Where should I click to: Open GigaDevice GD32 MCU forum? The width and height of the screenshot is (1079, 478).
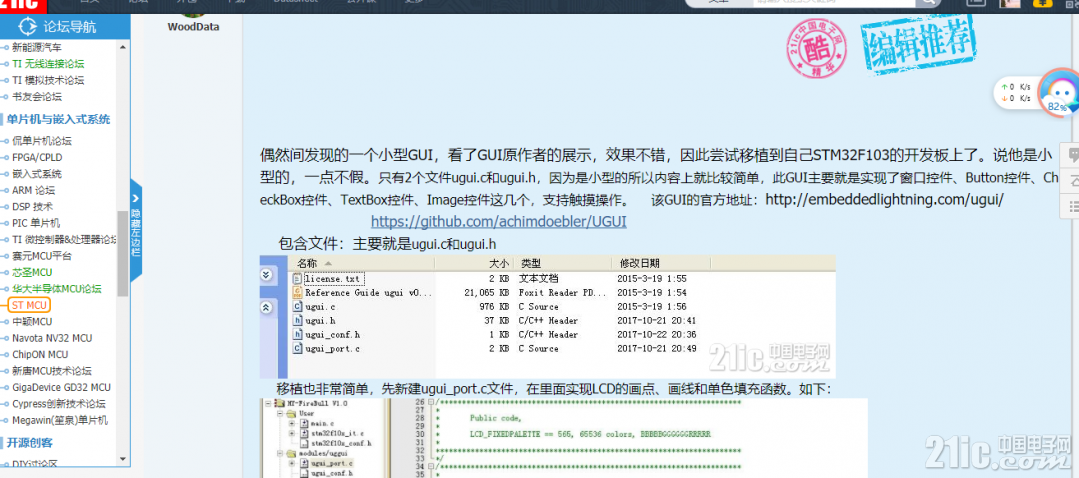[x=61, y=387]
